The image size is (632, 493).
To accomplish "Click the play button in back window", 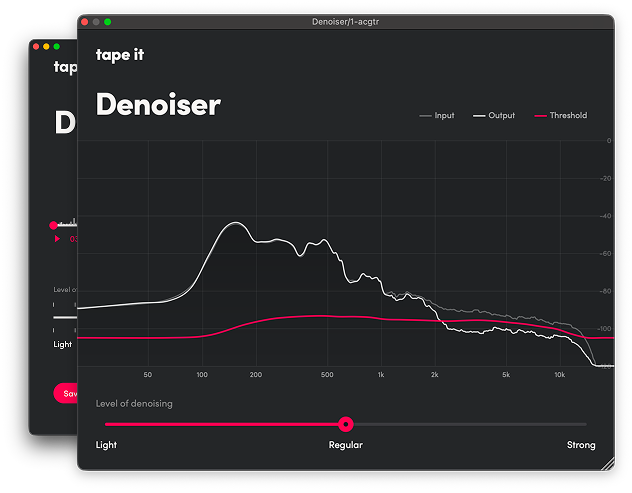I will pyautogui.click(x=57, y=239).
